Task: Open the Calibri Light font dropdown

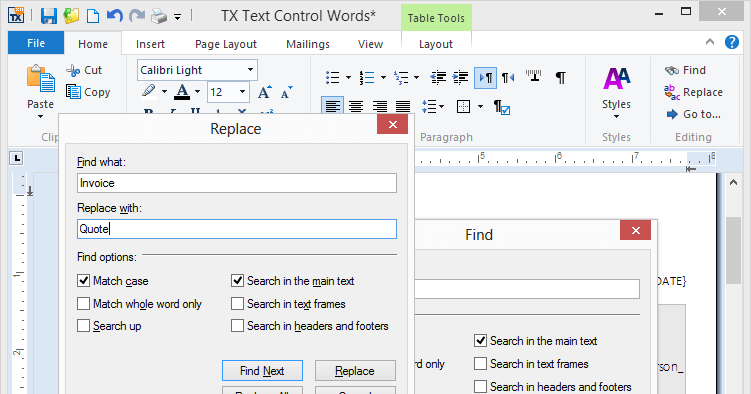Action: coord(250,70)
